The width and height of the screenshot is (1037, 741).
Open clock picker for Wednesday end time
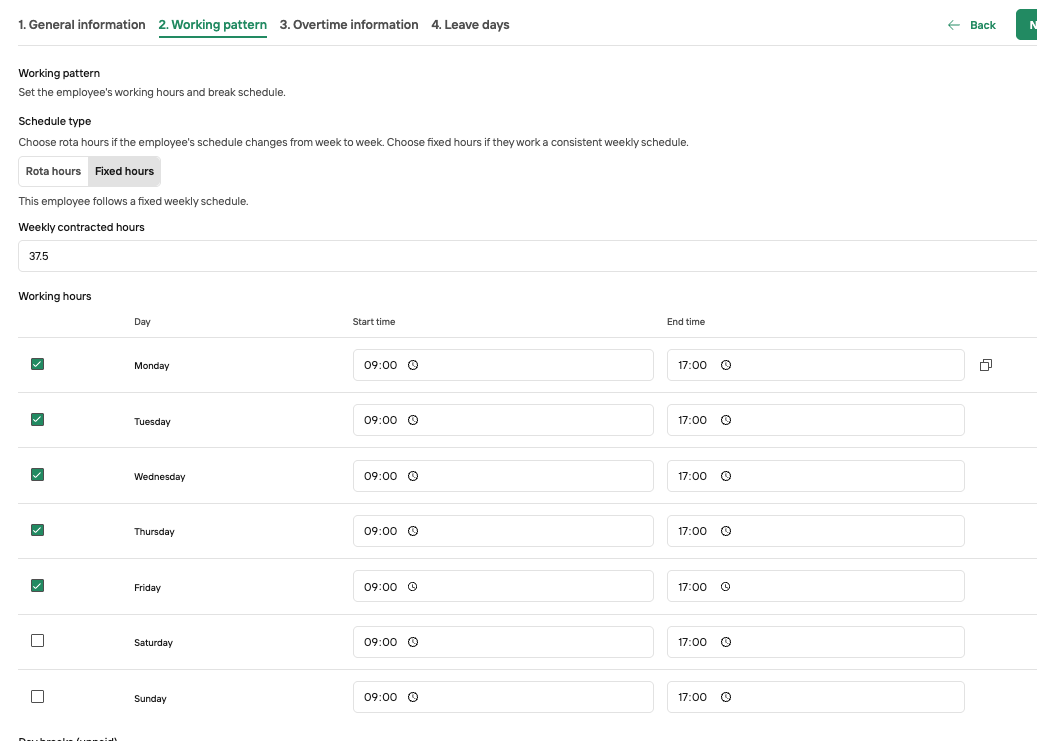(726, 476)
